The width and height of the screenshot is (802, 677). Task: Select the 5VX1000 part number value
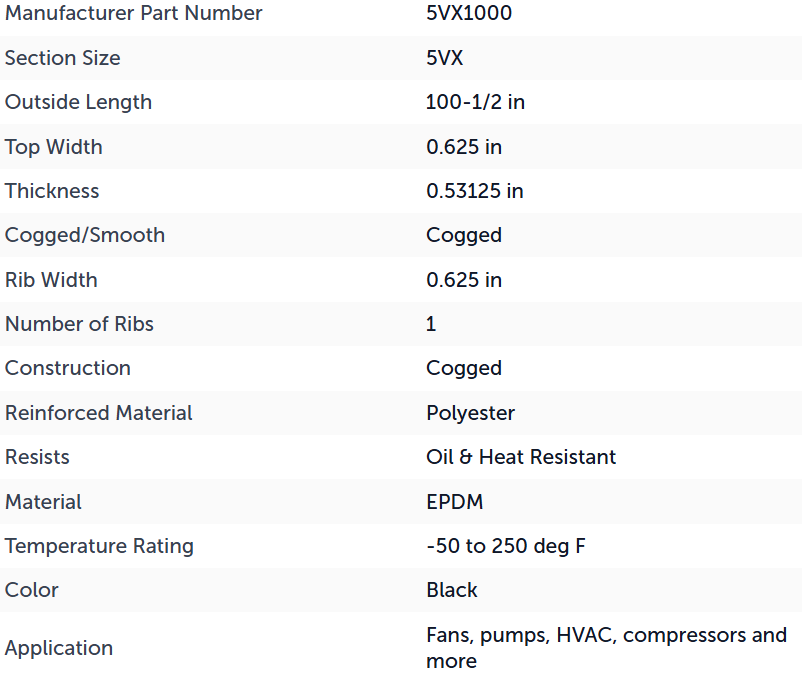click(x=469, y=13)
